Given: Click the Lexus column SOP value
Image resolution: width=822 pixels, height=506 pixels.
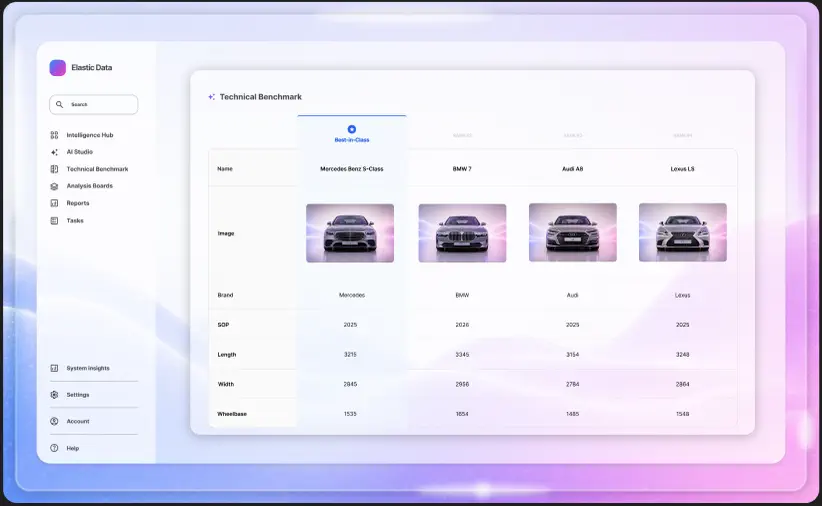Looking at the screenshot, I should pos(683,325).
